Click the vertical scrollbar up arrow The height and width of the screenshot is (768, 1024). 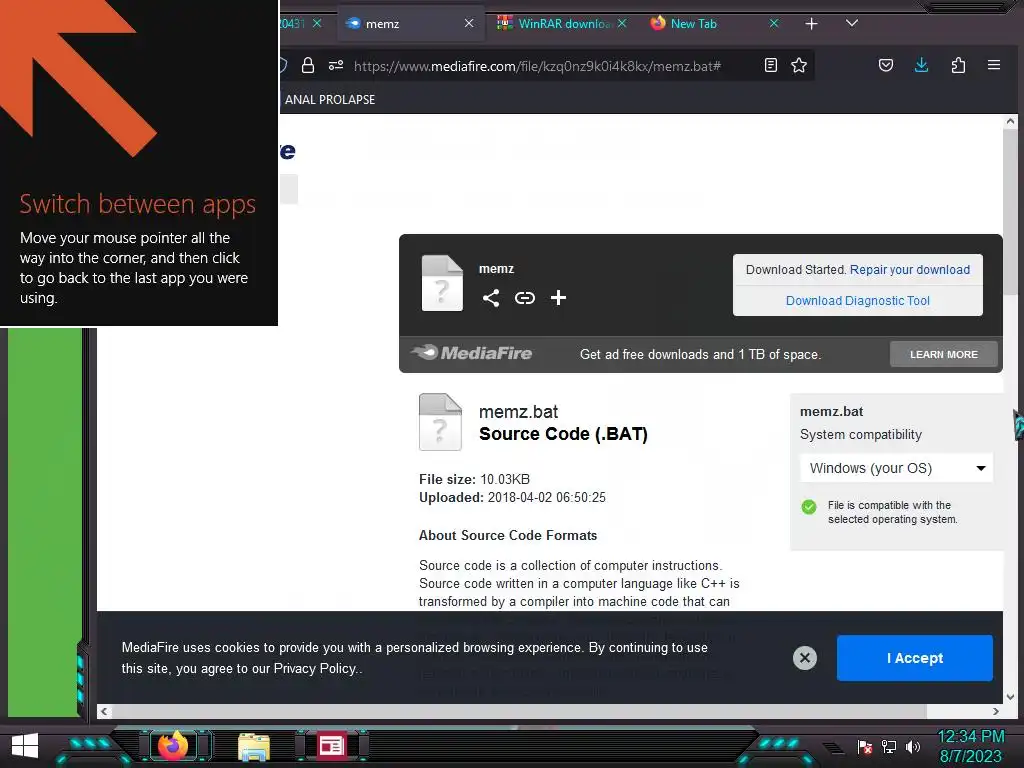pos(1010,121)
